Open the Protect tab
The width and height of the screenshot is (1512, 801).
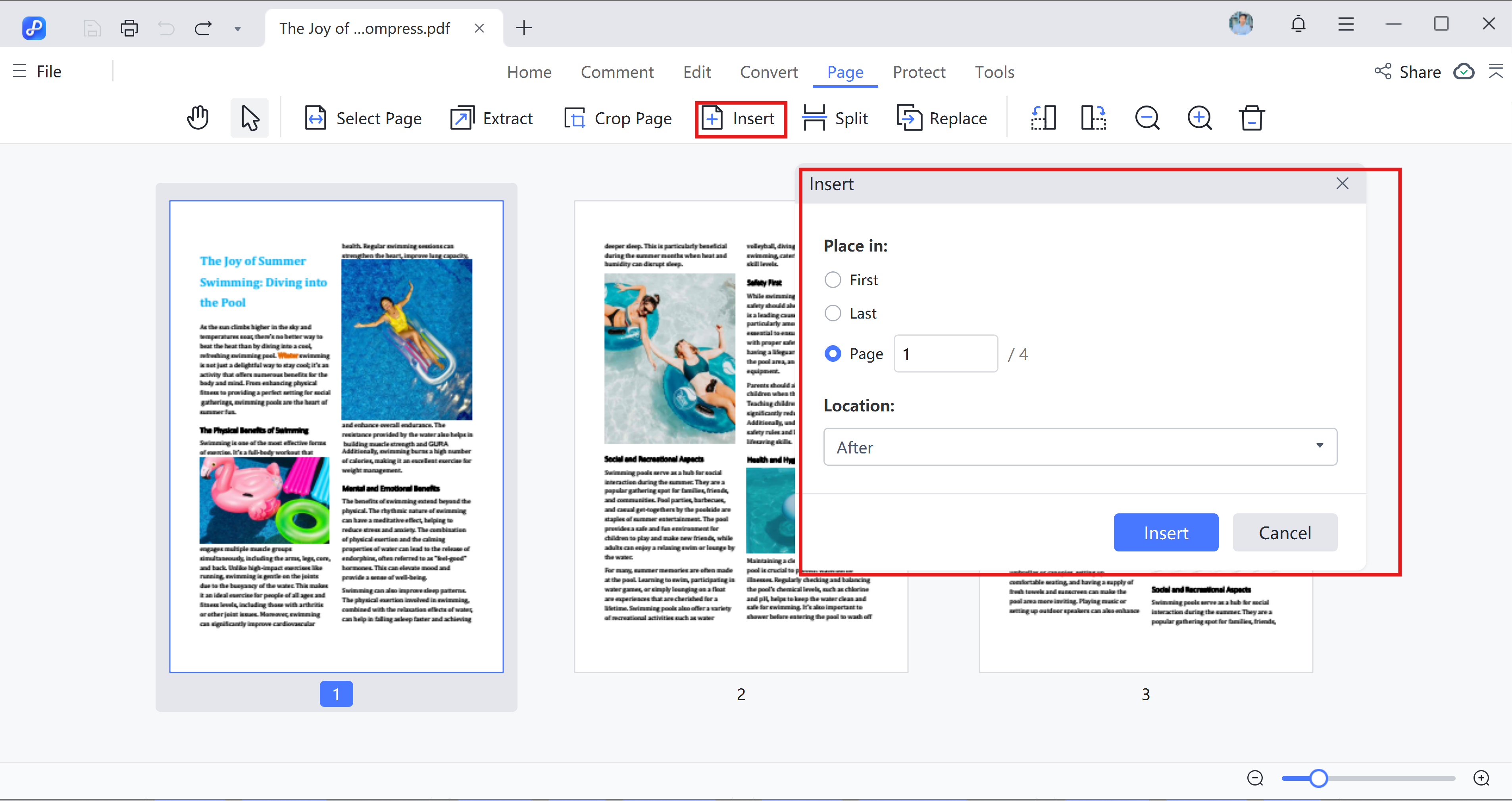[919, 72]
